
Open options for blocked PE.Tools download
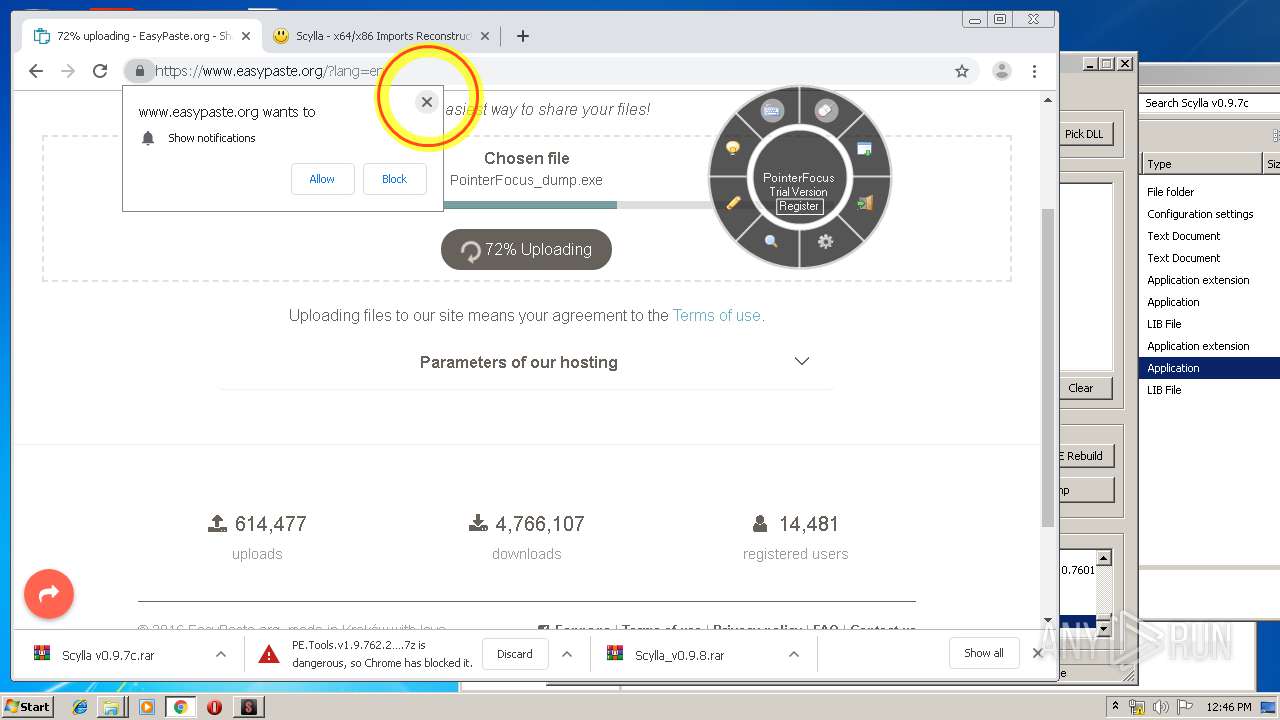coord(567,654)
